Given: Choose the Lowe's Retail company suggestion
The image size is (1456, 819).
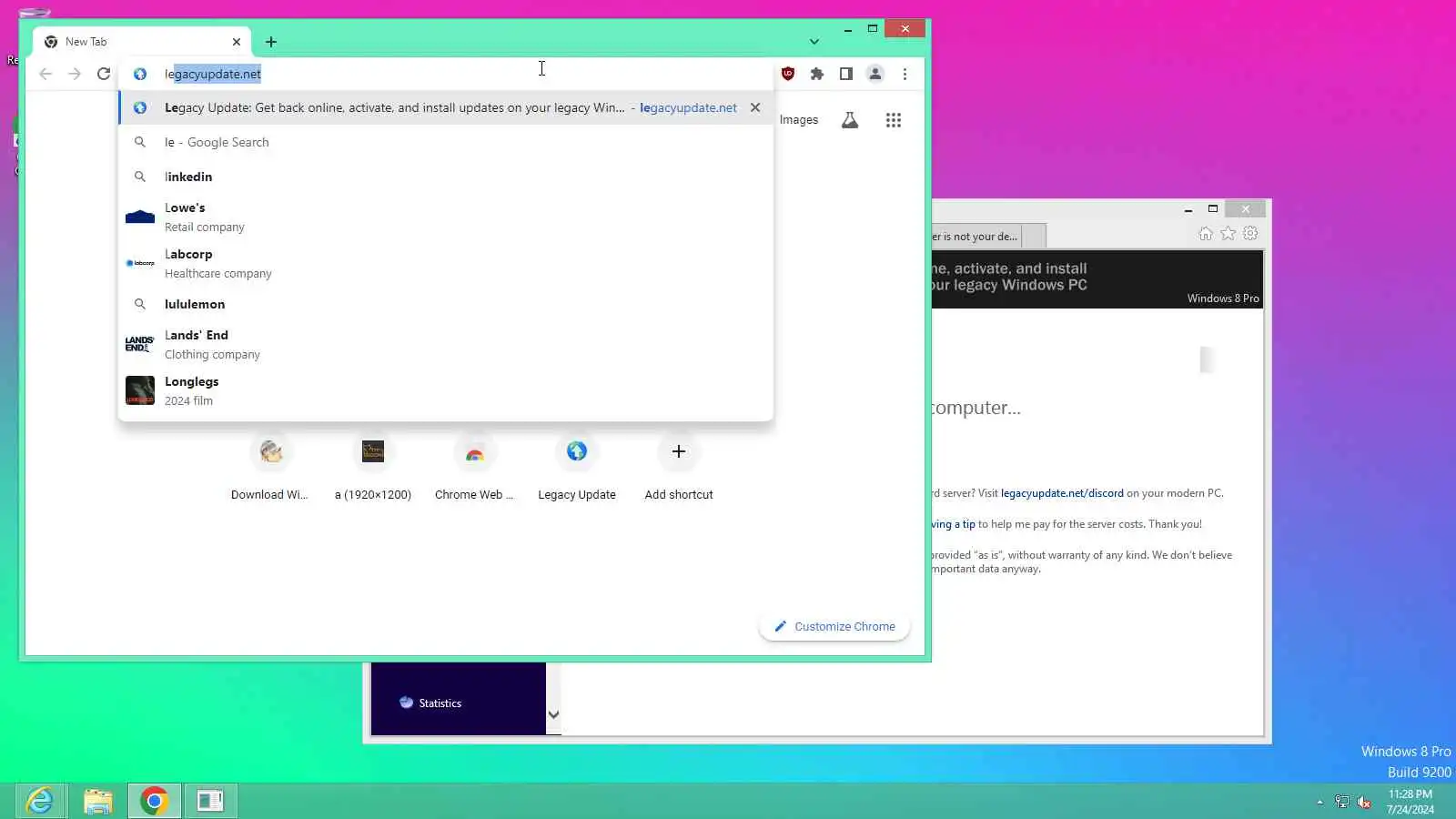Looking at the screenshot, I should tap(446, 217).
